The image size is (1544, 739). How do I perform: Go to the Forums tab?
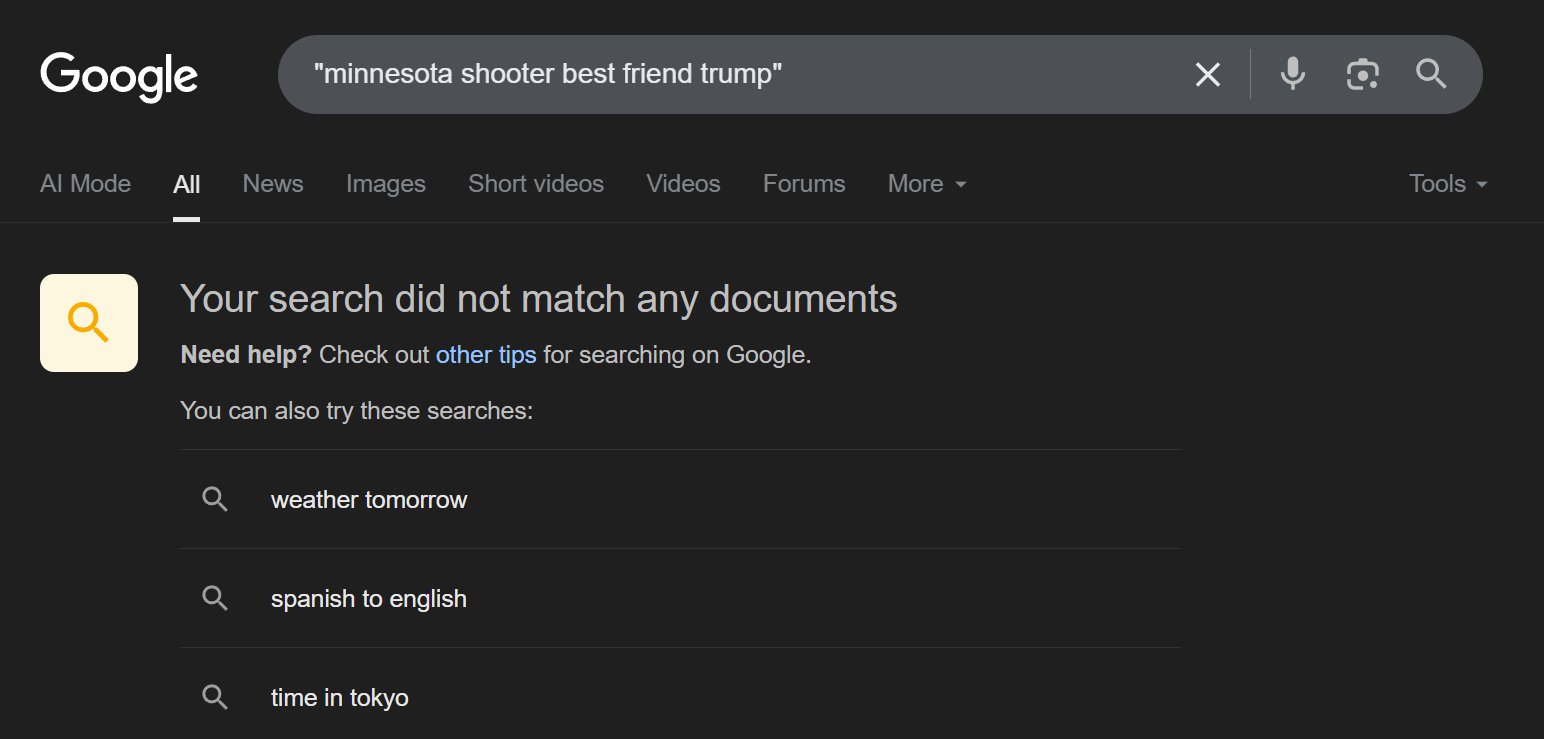(x=804, y=184)
